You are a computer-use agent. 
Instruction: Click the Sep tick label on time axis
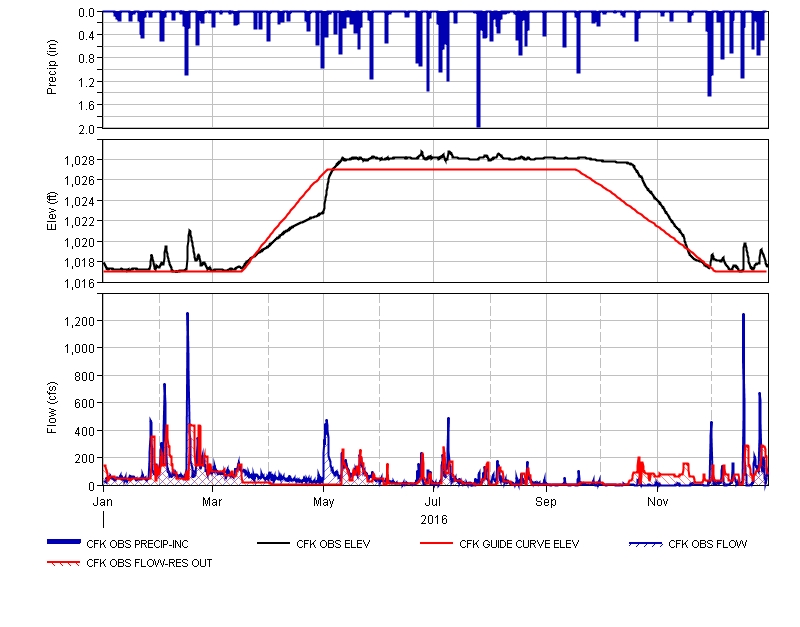coord(546,501)
